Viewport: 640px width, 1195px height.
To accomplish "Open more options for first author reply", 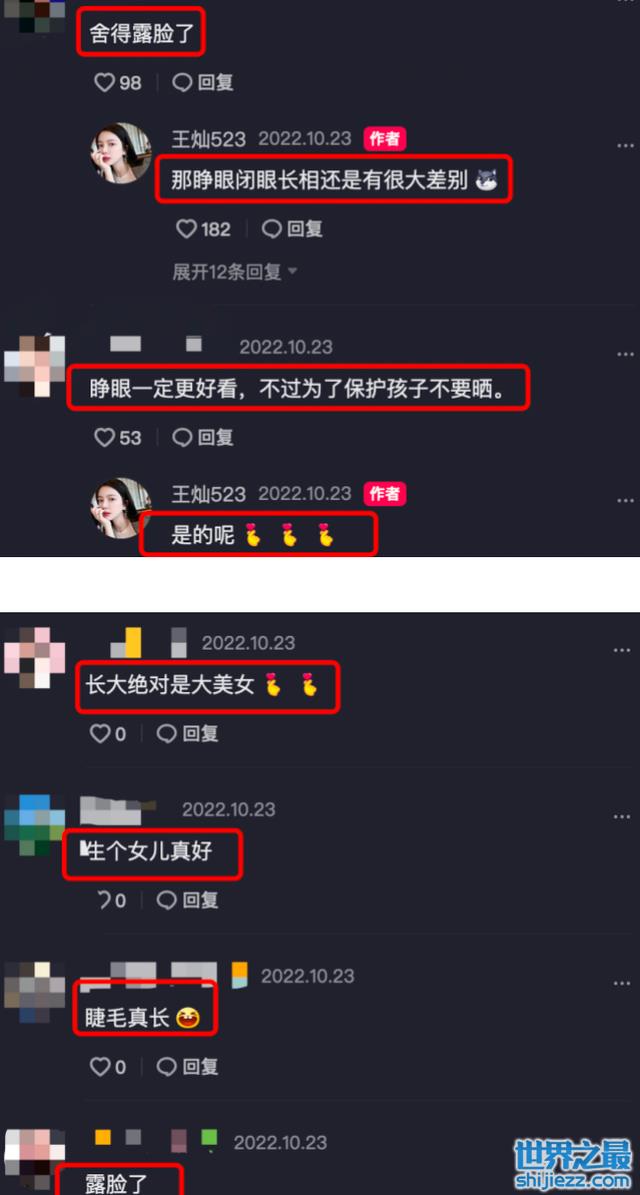I will [x=626, y=146].
